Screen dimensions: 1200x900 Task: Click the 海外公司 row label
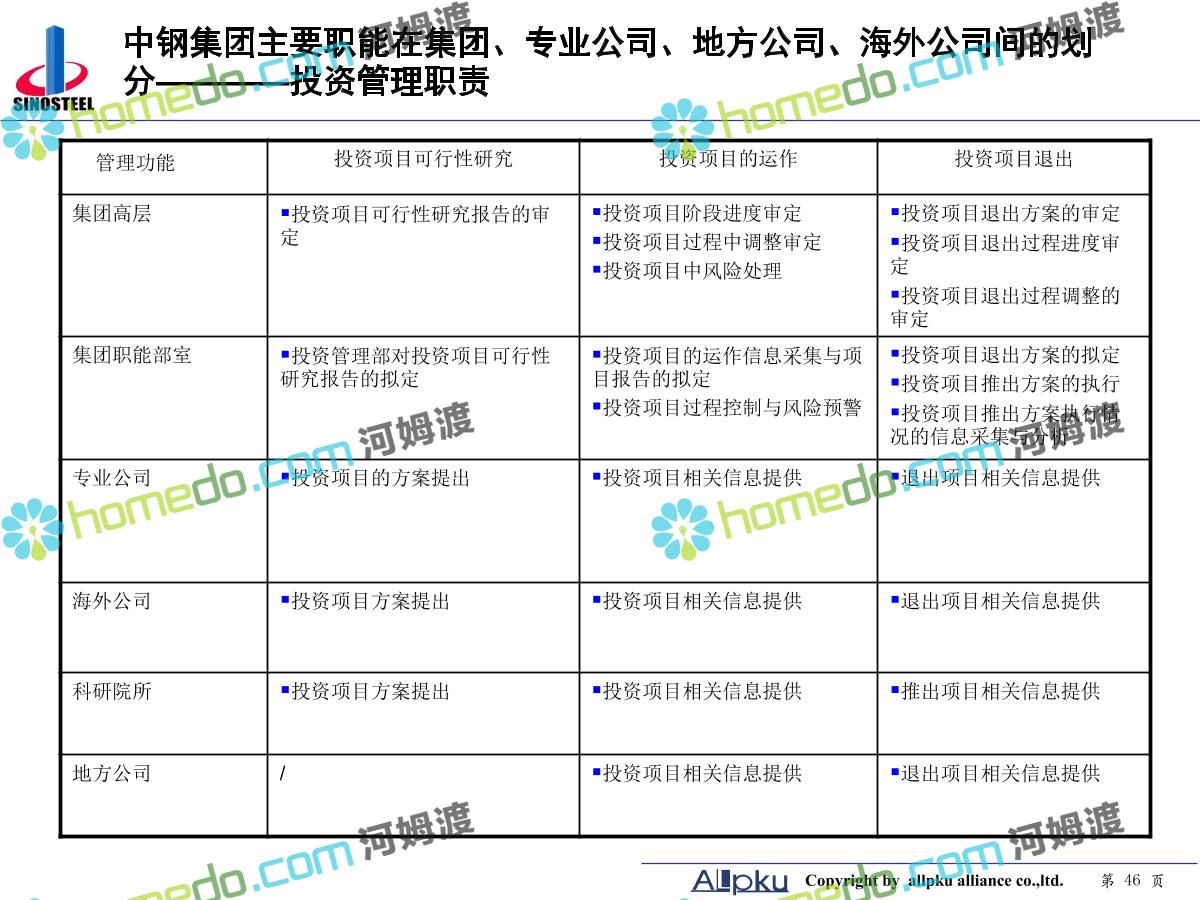(x=112, y=601)
